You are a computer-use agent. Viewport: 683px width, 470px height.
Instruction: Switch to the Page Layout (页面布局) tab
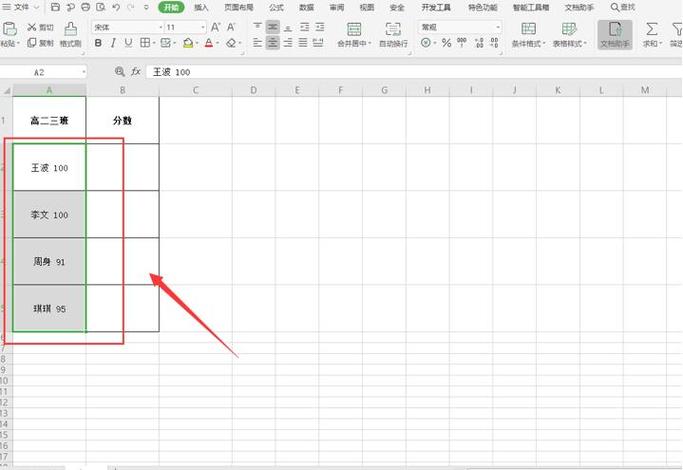click(x=239, y=7)
